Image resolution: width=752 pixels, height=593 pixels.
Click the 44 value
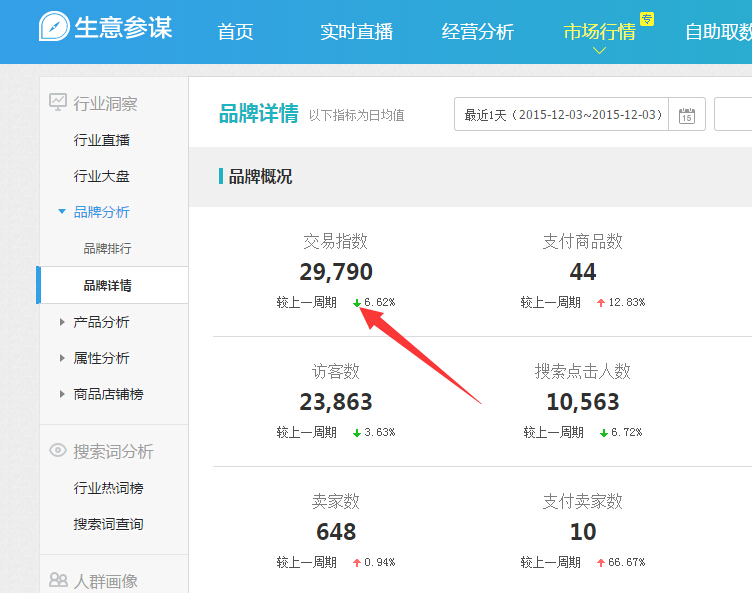click(583, 272)
